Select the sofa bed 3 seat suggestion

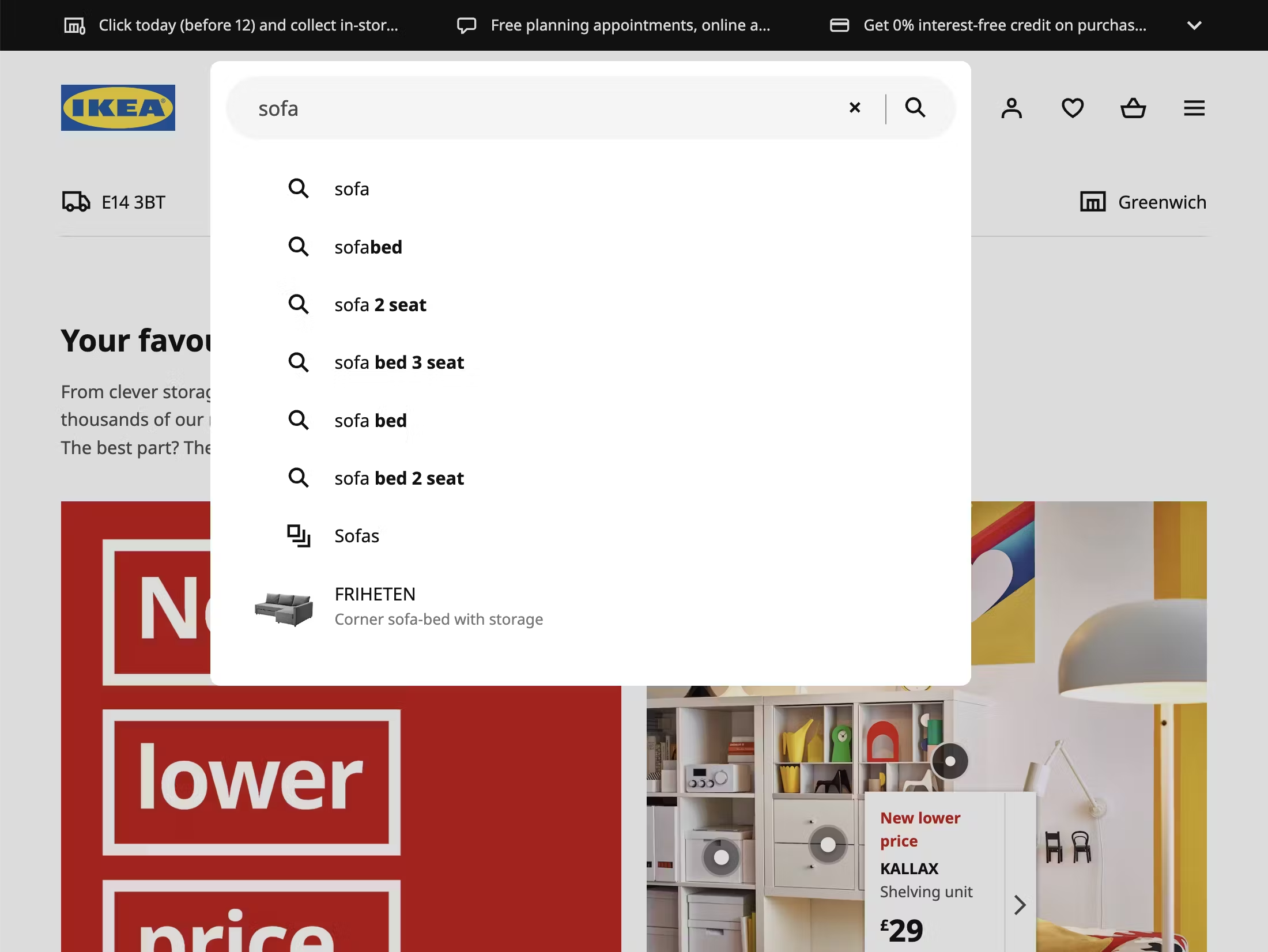tap(399, 362)
